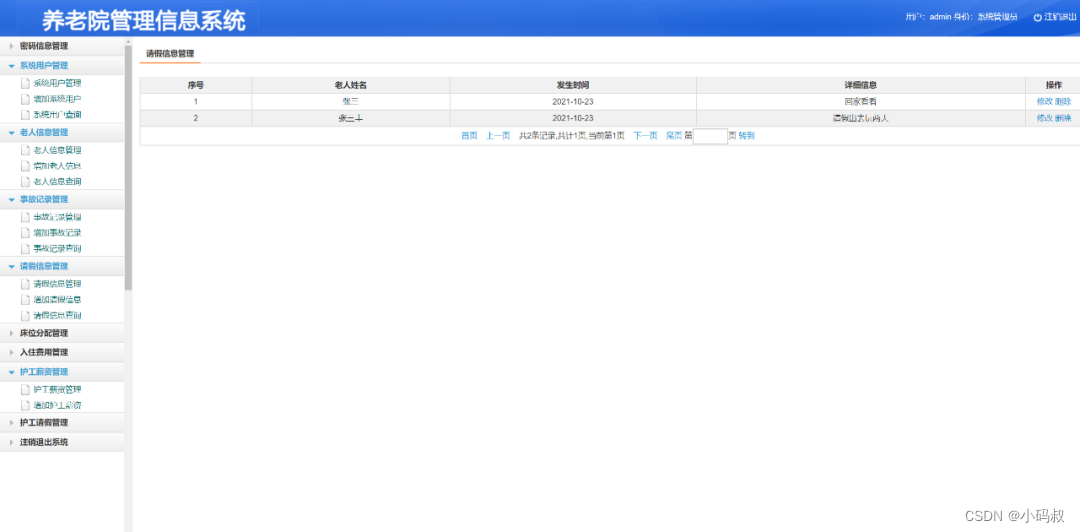Select 增加护工薪资 text in sidebar
This screenshot has height=532, width=1080.
click(x=58, y=405)
